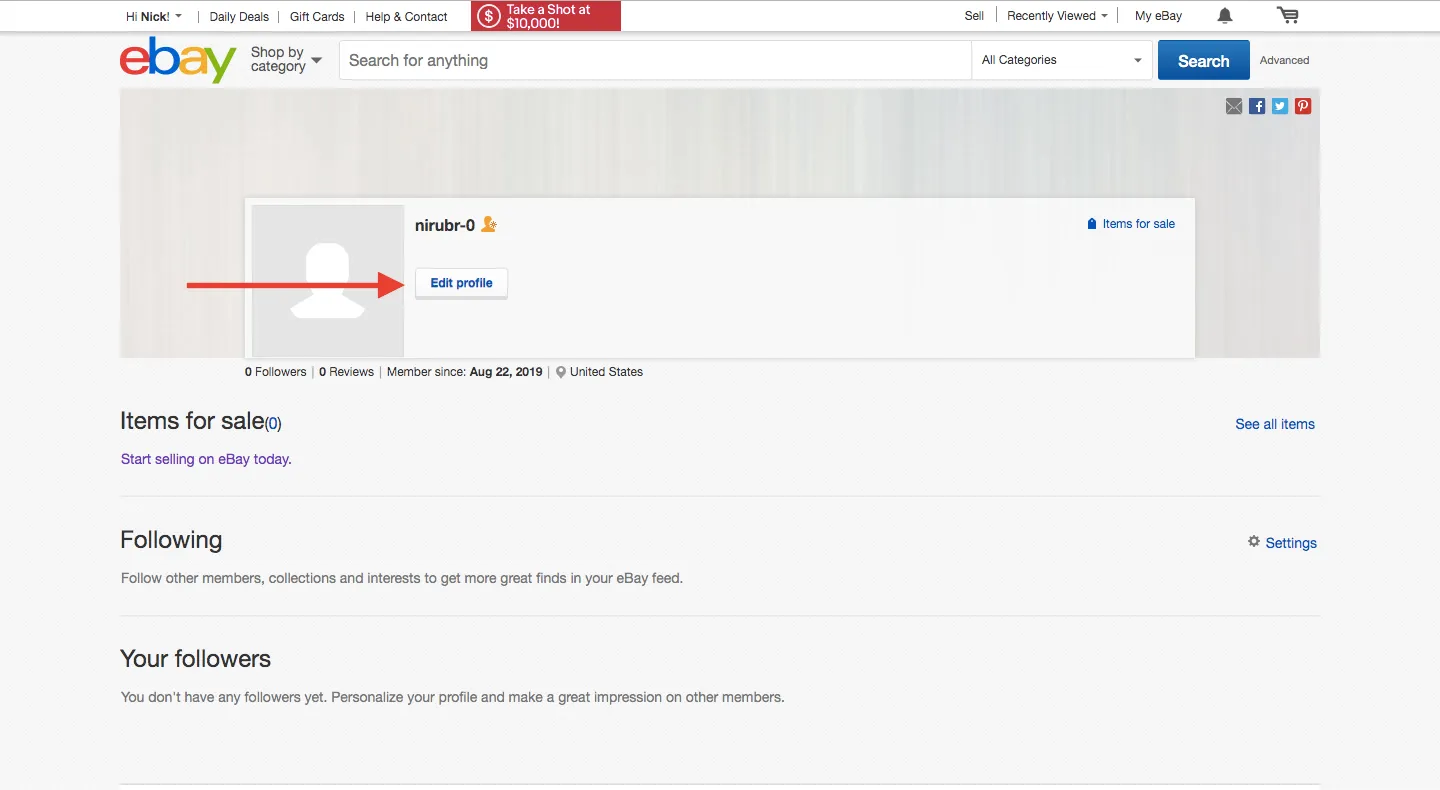The height and width of the screenshot is (790, 1440).
Task: Share the profile on Facebook
Action: (1256, 105)
